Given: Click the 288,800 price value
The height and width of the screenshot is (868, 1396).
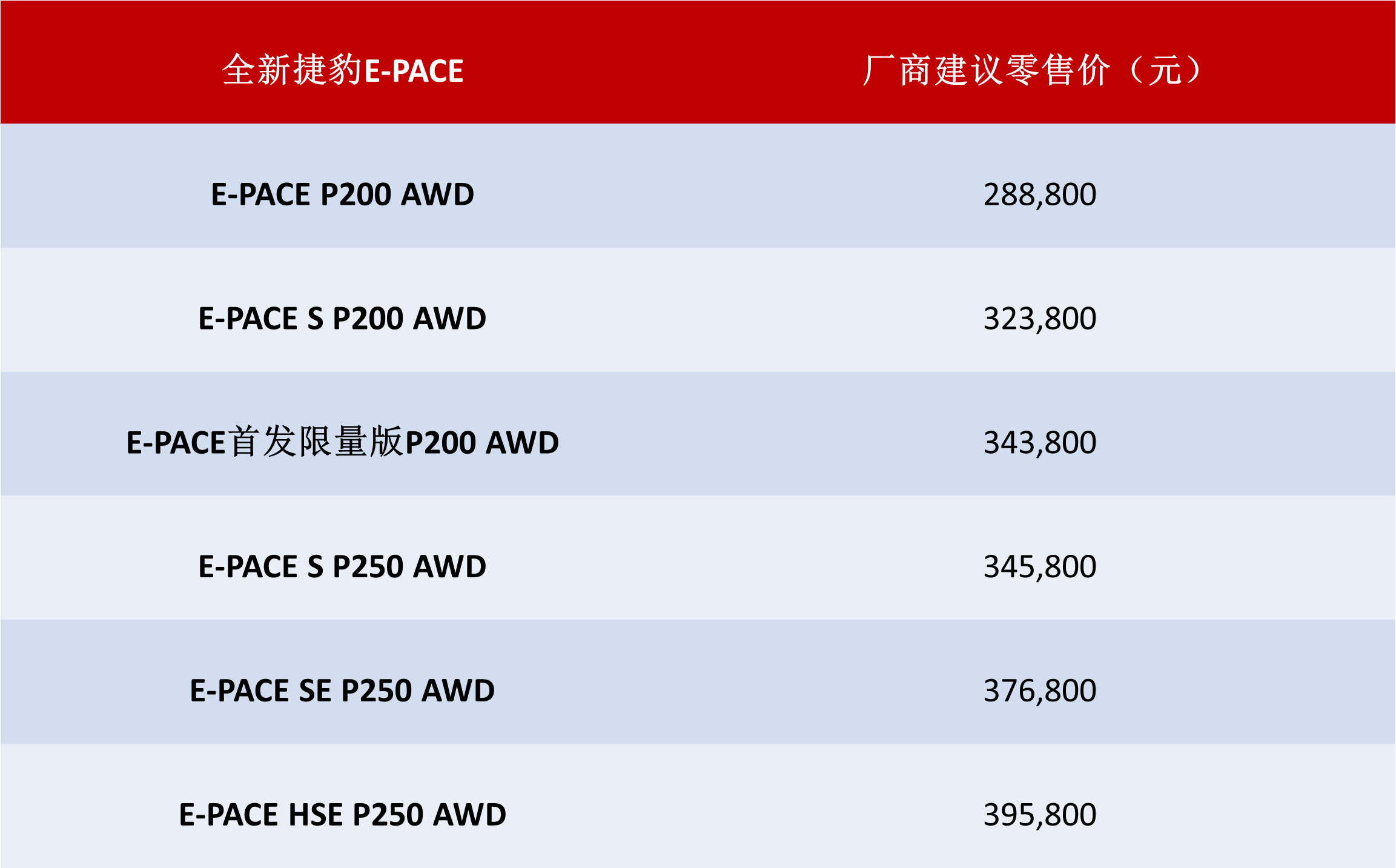Looking at the screenshot, I should 1039,194.
